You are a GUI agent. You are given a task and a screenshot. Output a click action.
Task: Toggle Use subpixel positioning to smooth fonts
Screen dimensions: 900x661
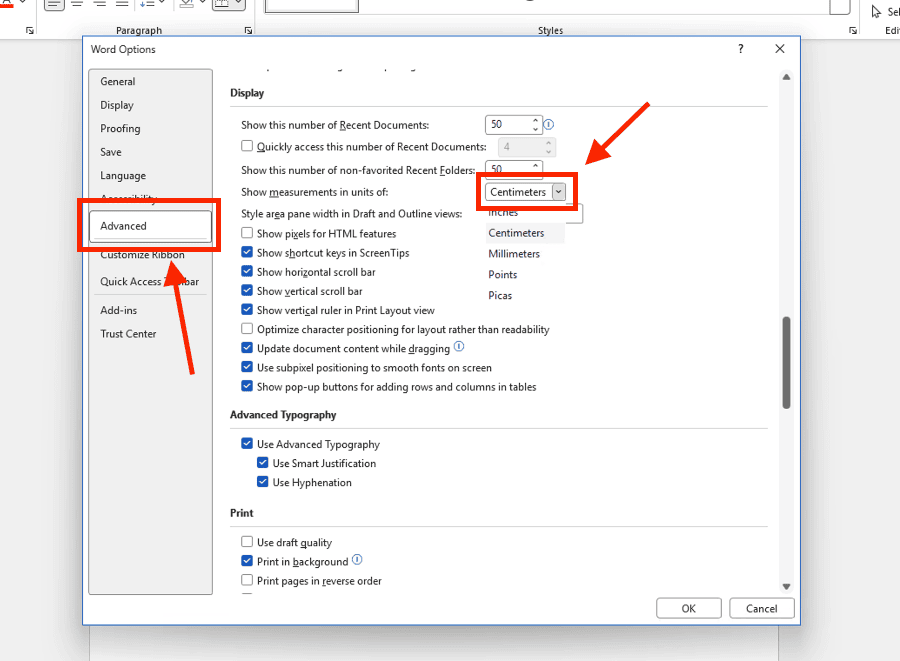coord(247,367)
